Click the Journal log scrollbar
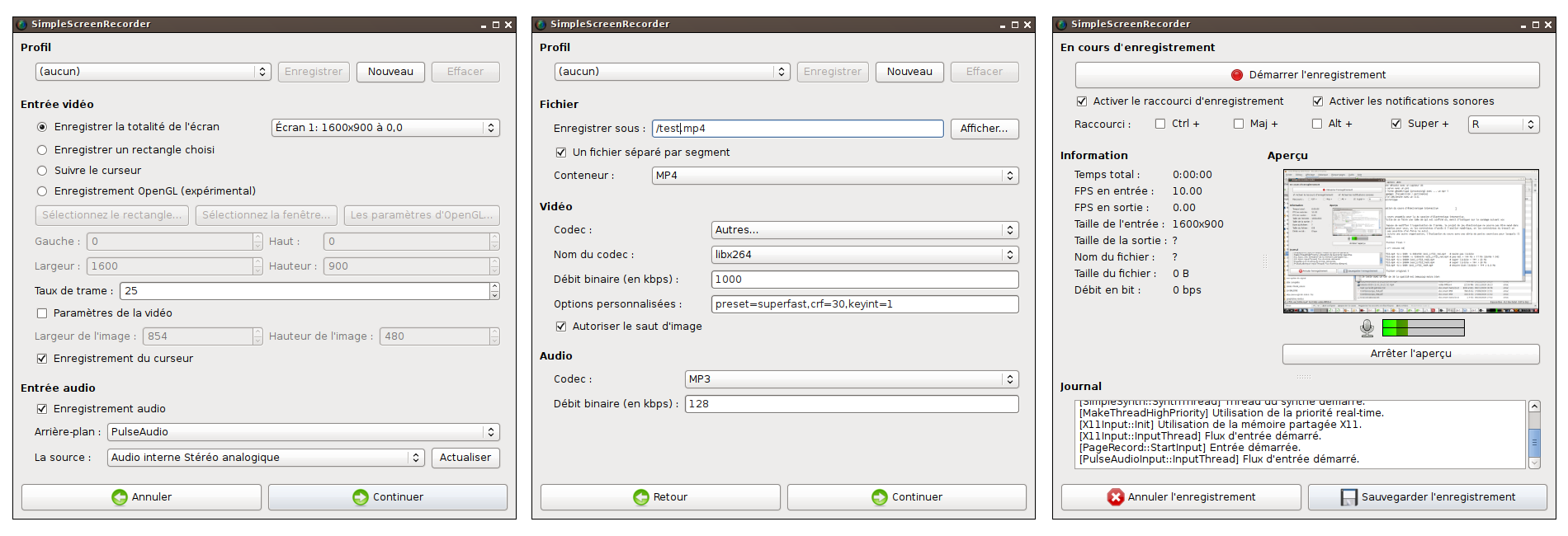 click(x=1535, y=435)
